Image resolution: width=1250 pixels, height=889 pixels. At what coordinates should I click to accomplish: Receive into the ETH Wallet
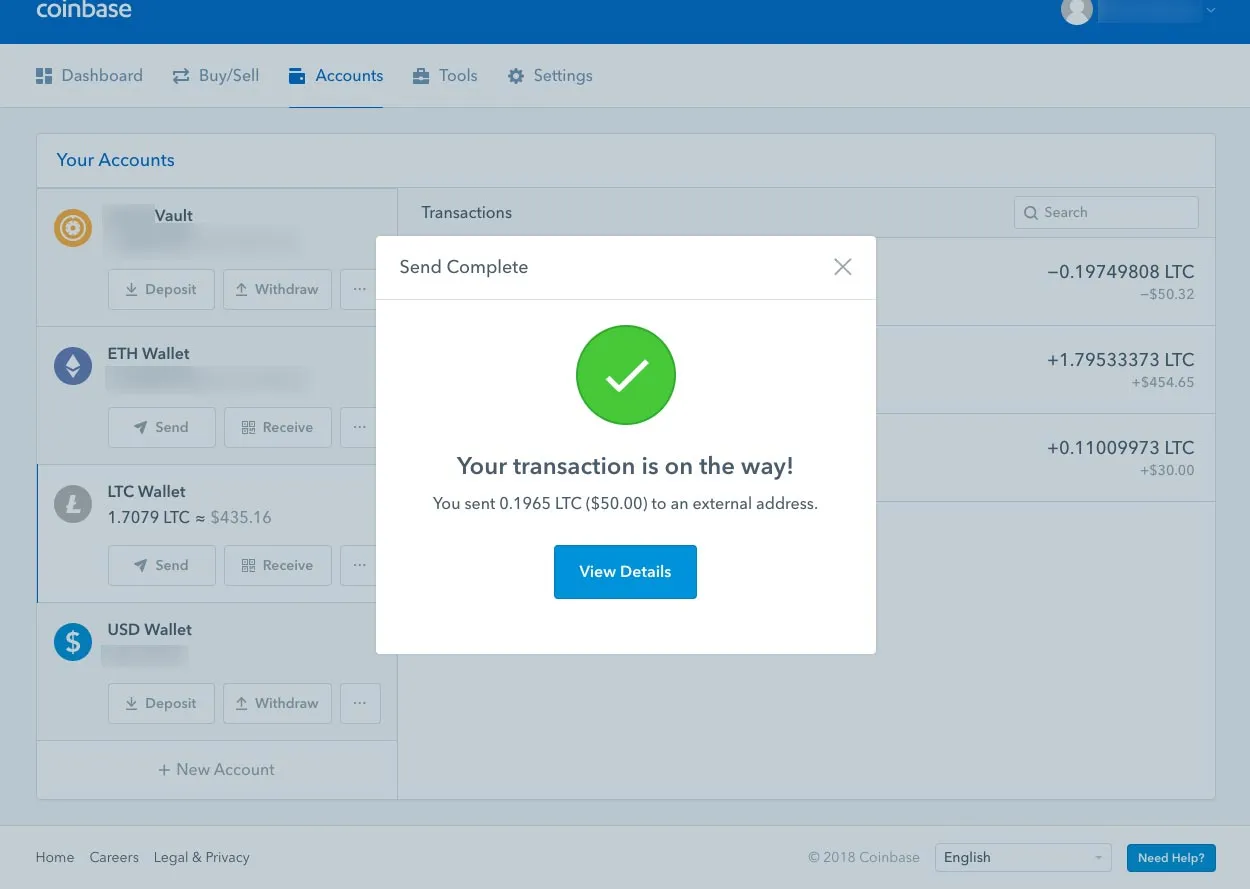click(278, 427)
